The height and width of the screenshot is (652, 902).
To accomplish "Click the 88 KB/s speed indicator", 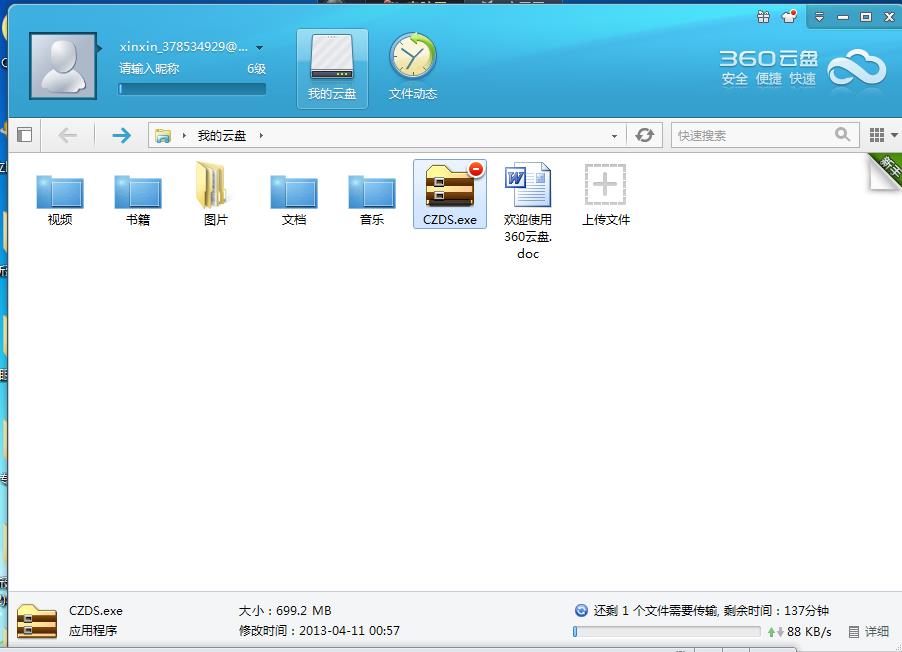I will [x=809, y=632].
